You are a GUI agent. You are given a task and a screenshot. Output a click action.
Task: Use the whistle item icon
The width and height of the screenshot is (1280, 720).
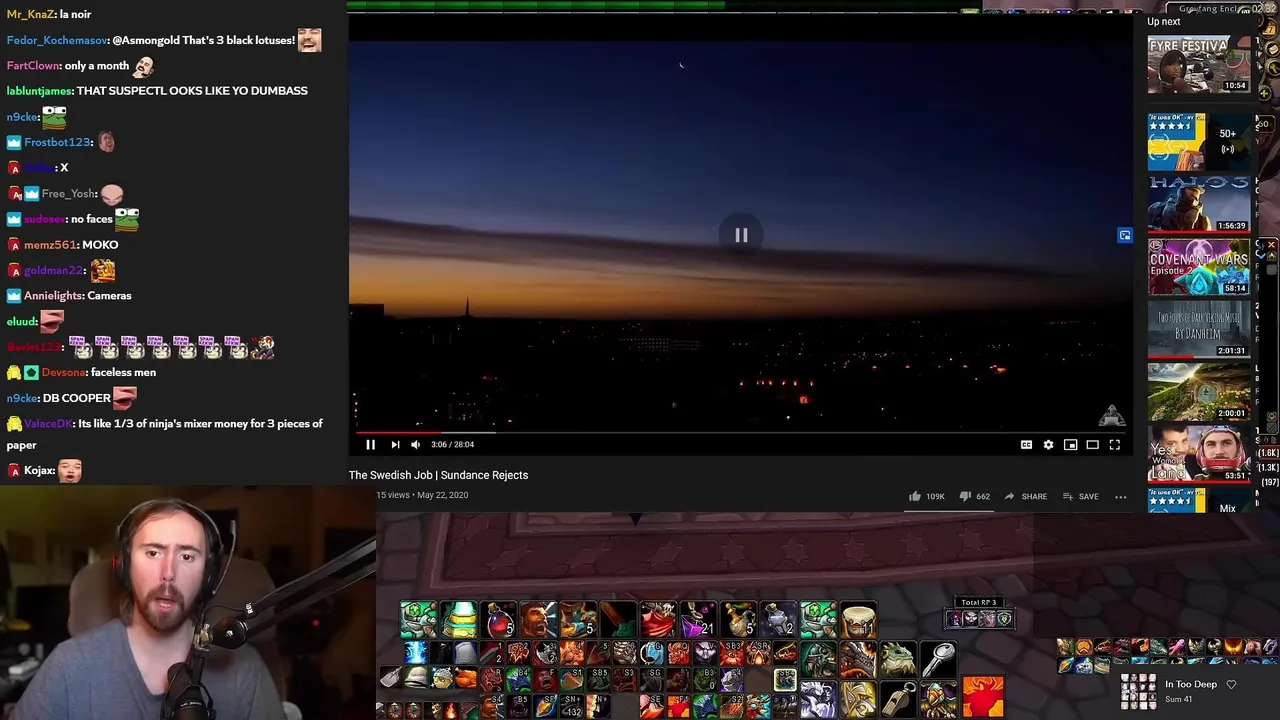pyautogui.click(x=898, y=699)
